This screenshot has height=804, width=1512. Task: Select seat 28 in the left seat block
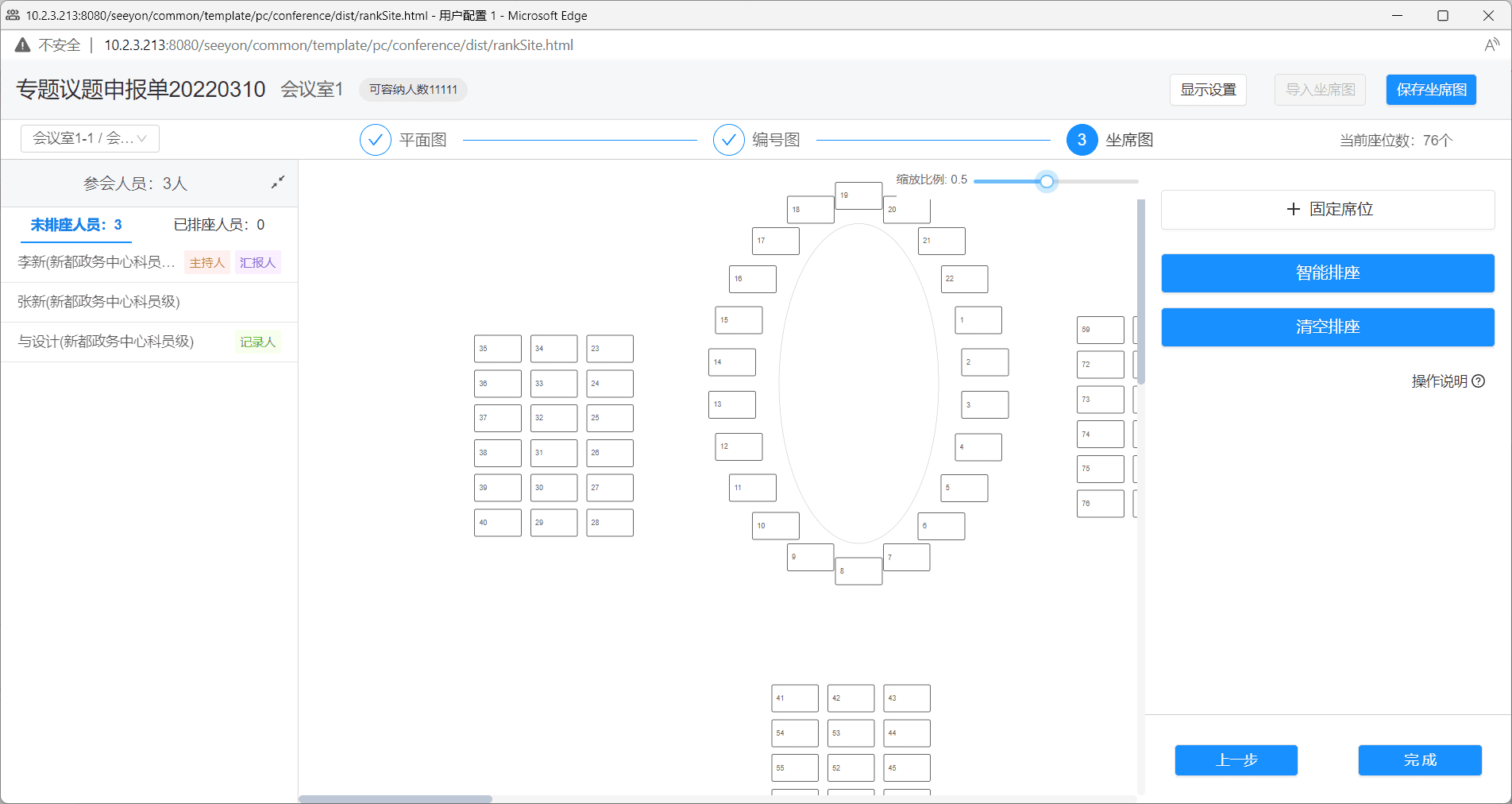[610, 523]
